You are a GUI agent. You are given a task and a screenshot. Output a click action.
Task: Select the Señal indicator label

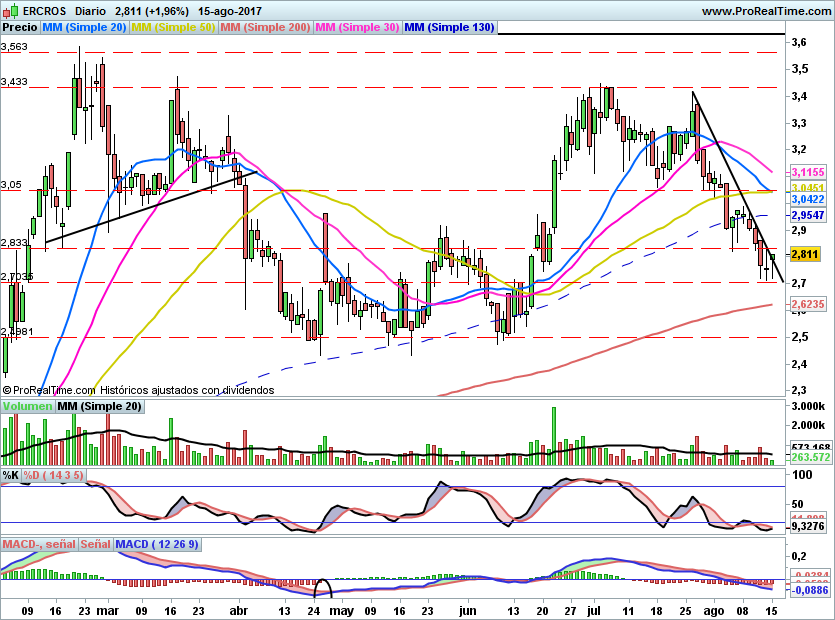(x=96, y=544)
